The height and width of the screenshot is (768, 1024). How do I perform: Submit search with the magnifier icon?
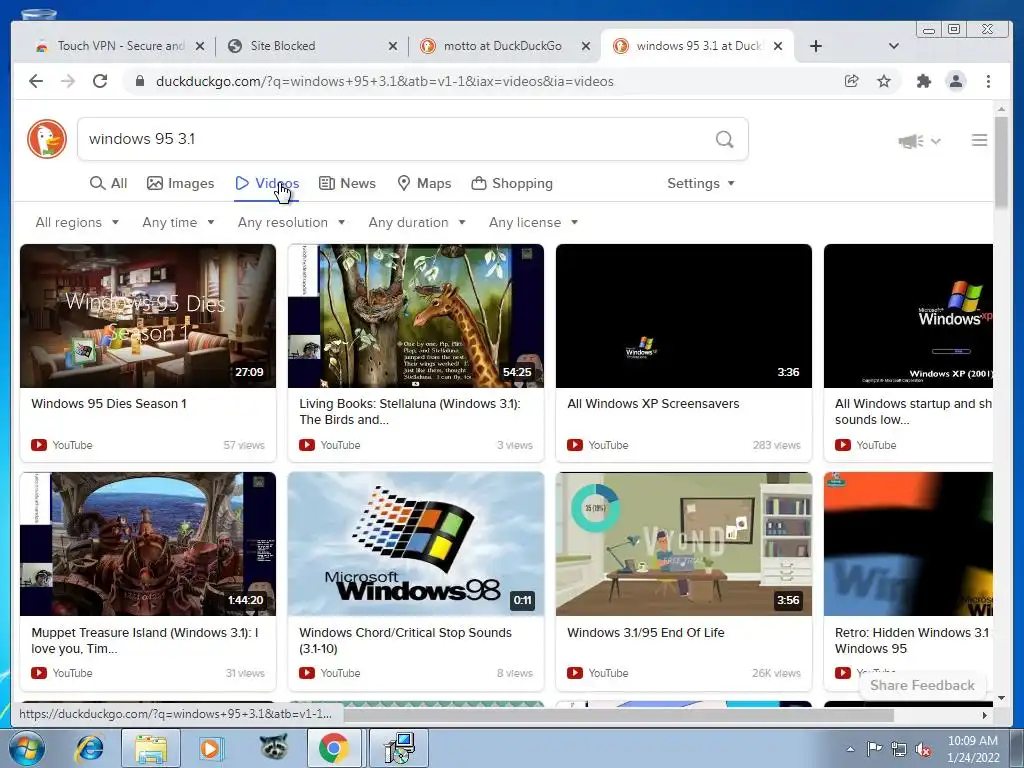click(724, 139)
